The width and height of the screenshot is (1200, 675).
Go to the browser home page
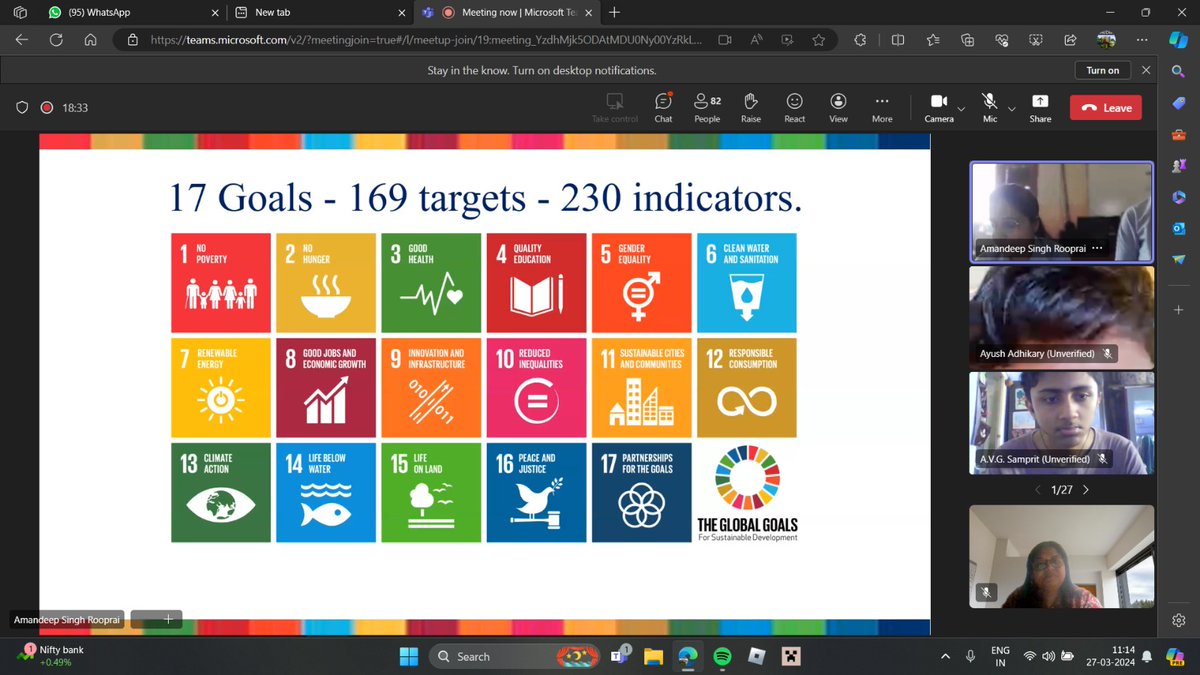click(x=90, y=40)
